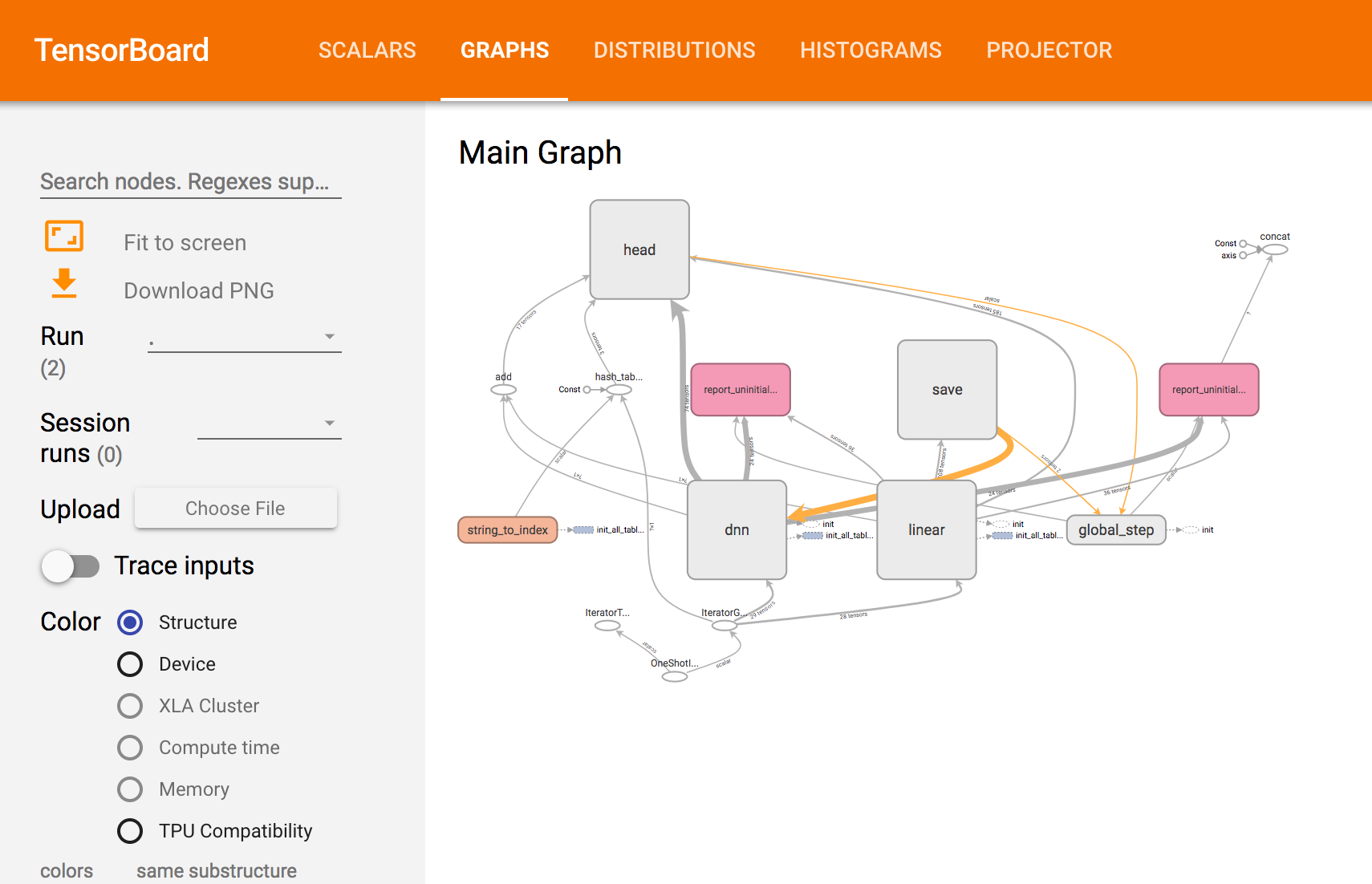Open the HISTOGRAMS tab

coord(871,50)
